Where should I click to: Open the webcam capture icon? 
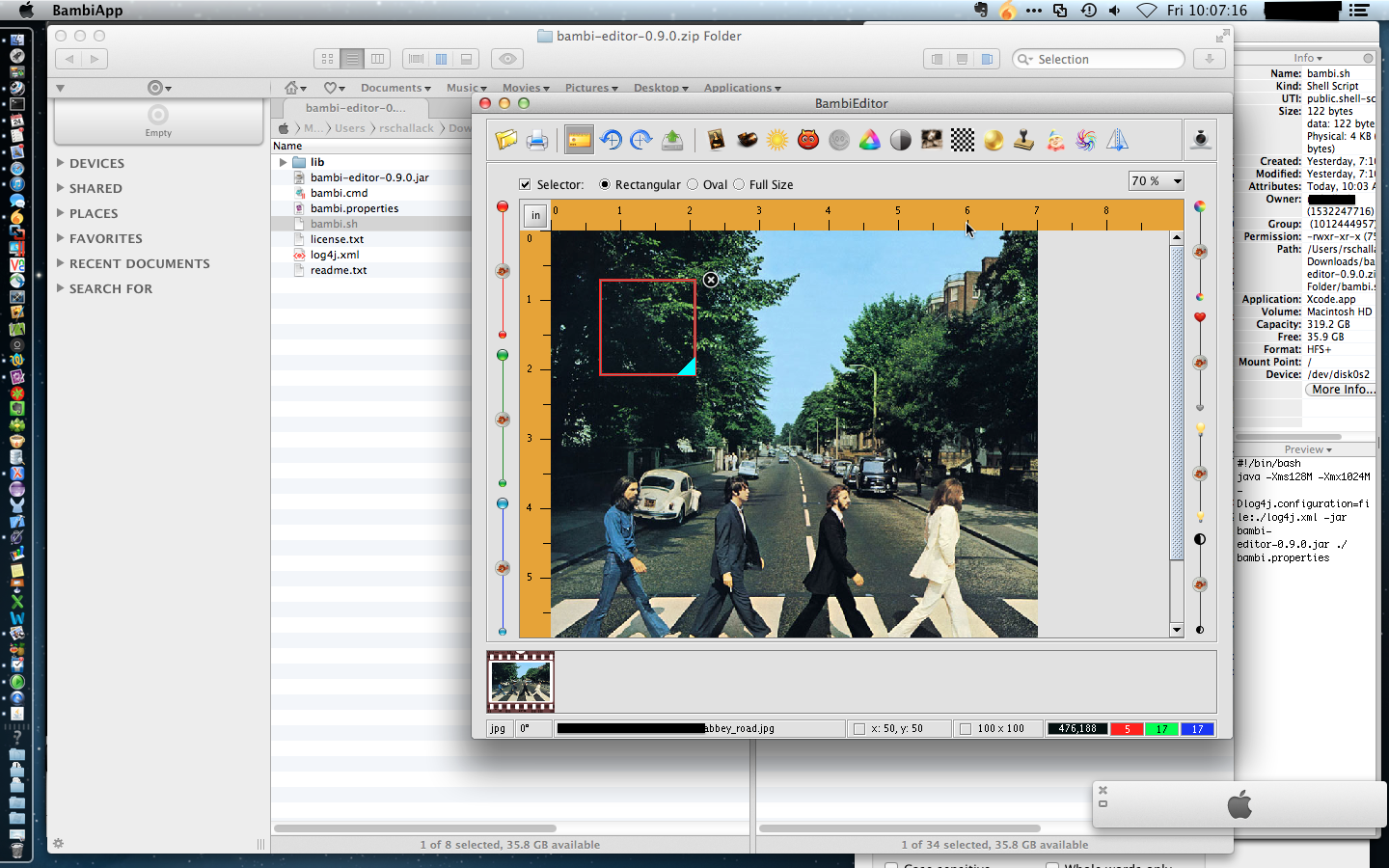point(1201,140)
